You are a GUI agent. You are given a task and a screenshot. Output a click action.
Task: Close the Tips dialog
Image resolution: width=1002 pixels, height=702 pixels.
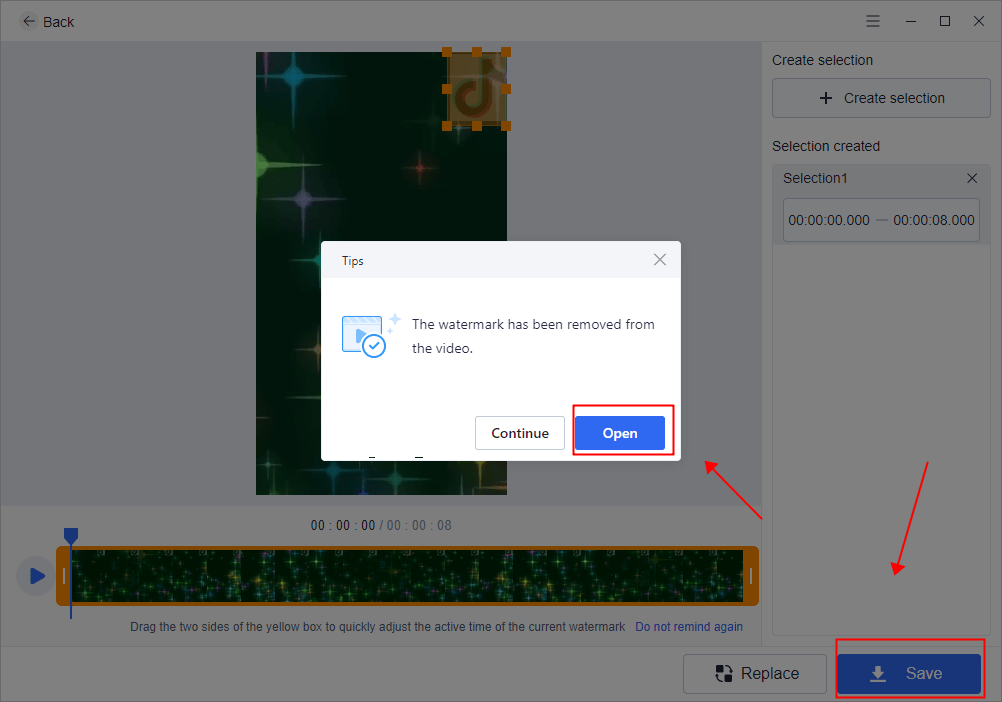click(x=659, y=260)
